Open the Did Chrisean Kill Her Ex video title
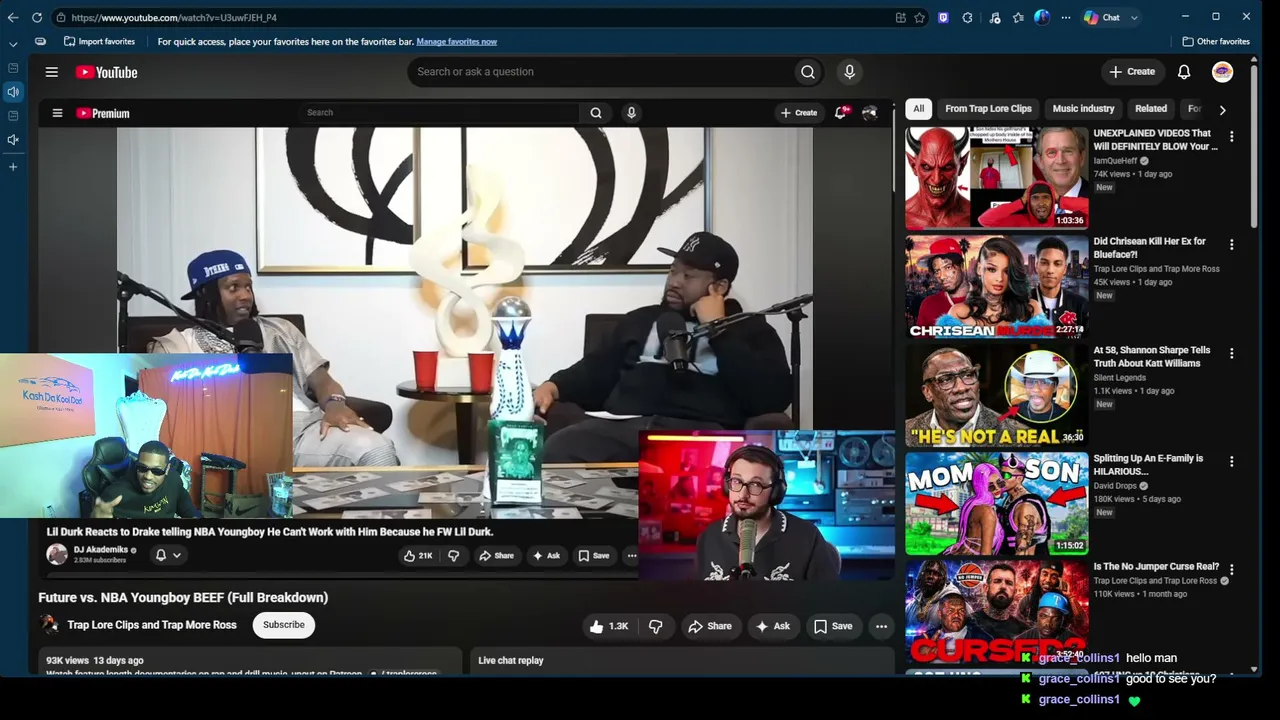 [x=1149, y=248]
